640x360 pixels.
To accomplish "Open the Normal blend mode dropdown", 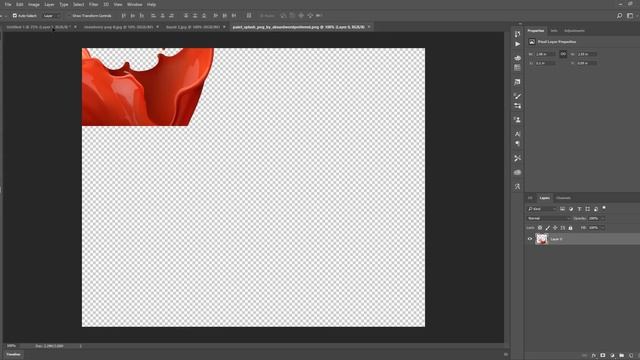I will pos(549,218).
